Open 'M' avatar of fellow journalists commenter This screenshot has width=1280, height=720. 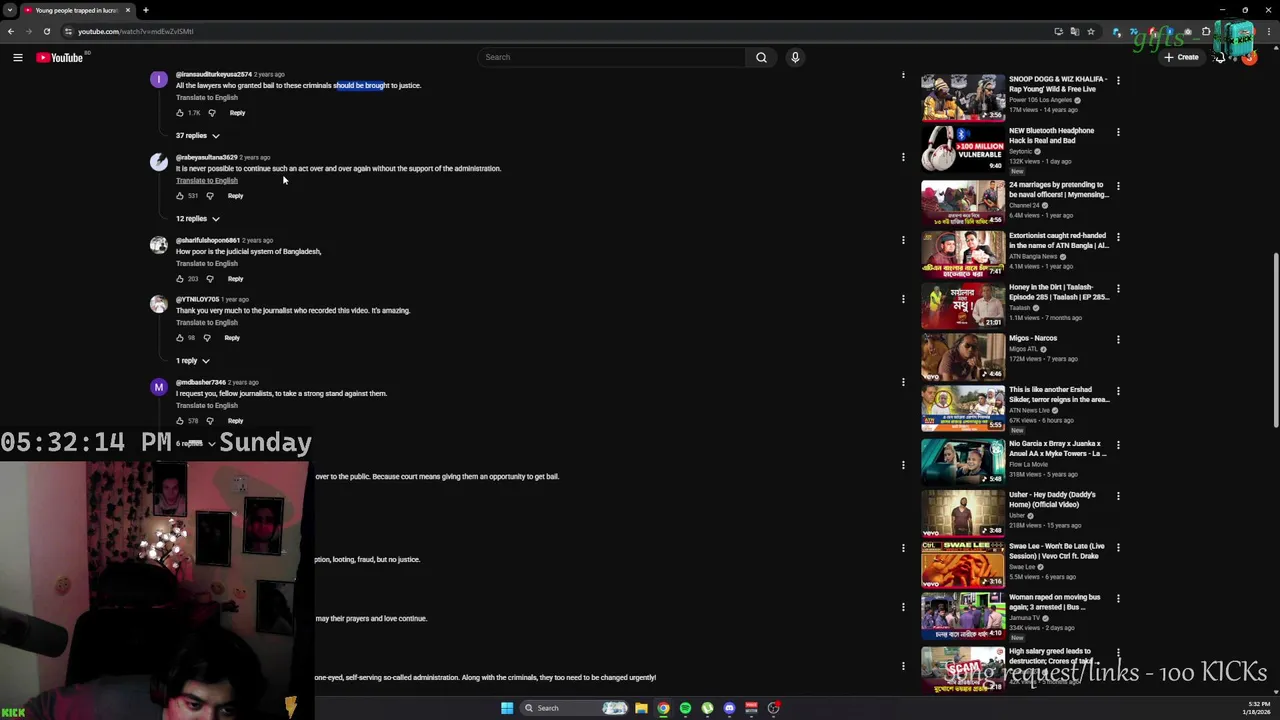click(x=159, y=387)
